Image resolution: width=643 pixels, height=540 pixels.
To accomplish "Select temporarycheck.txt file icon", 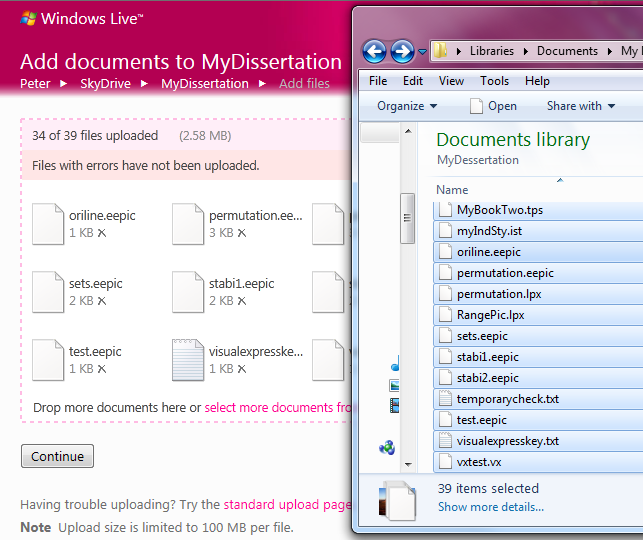I will point(445,399).
